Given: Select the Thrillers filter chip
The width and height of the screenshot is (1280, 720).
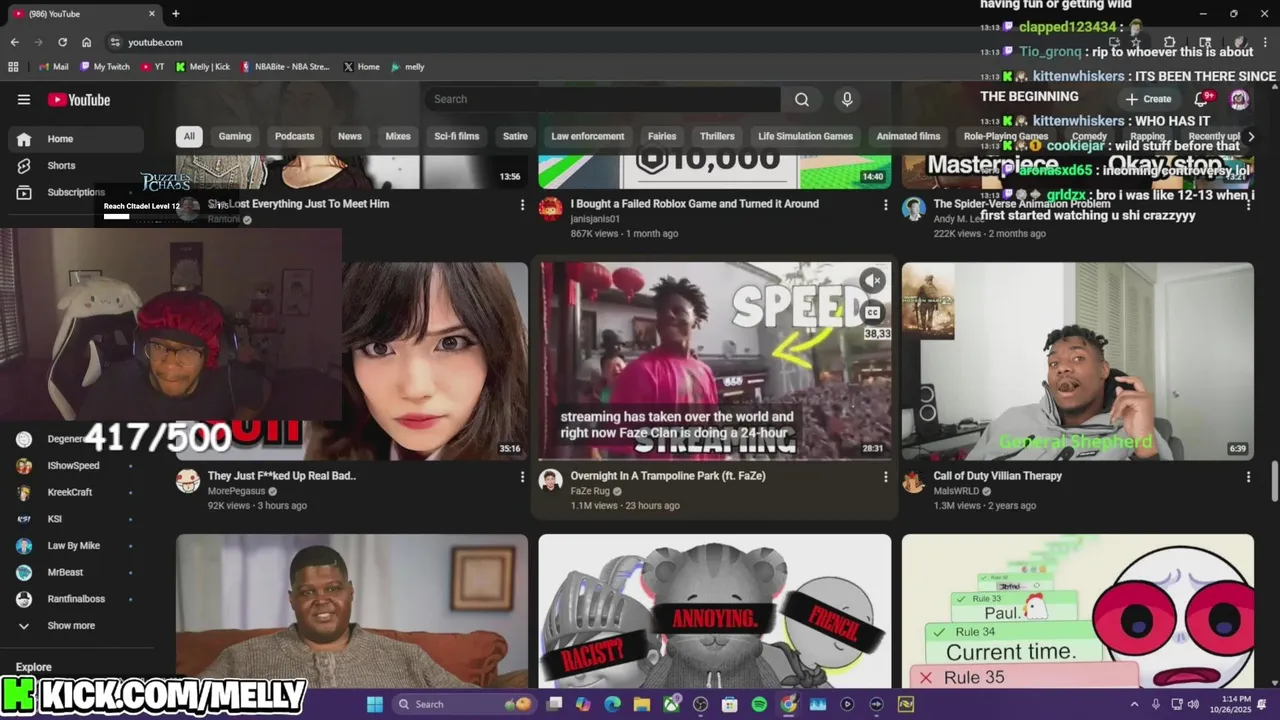Looking at the screenshot, I should coord(717,136).
